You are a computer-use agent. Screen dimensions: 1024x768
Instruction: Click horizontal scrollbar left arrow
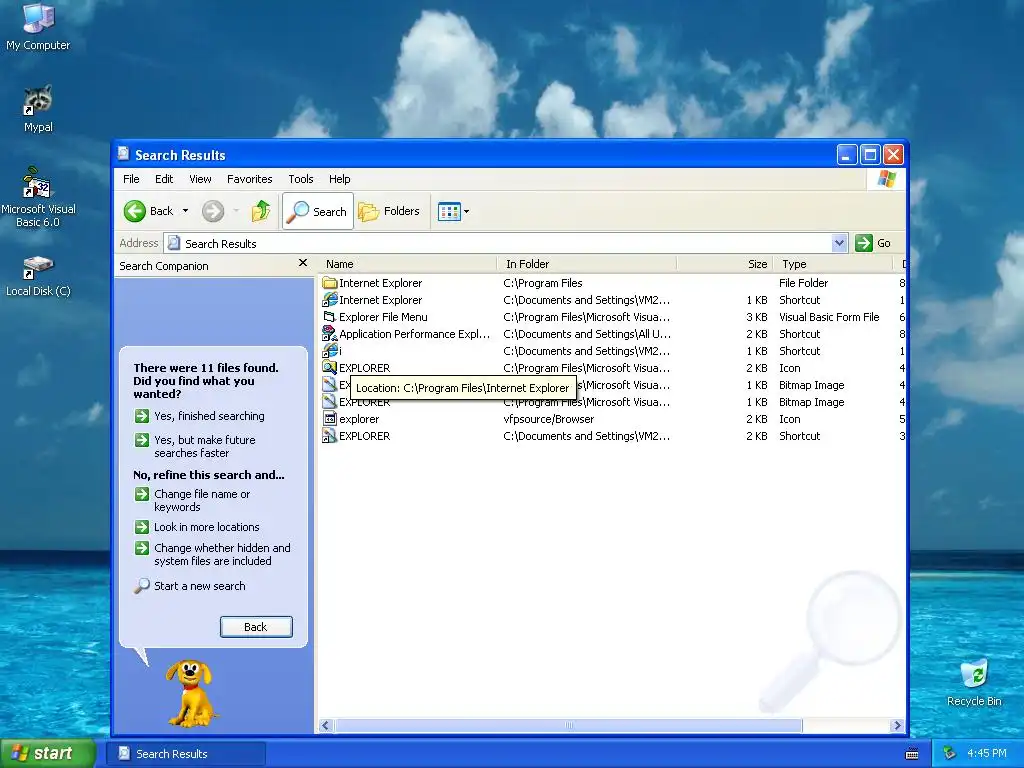click(x=325, y=725)
